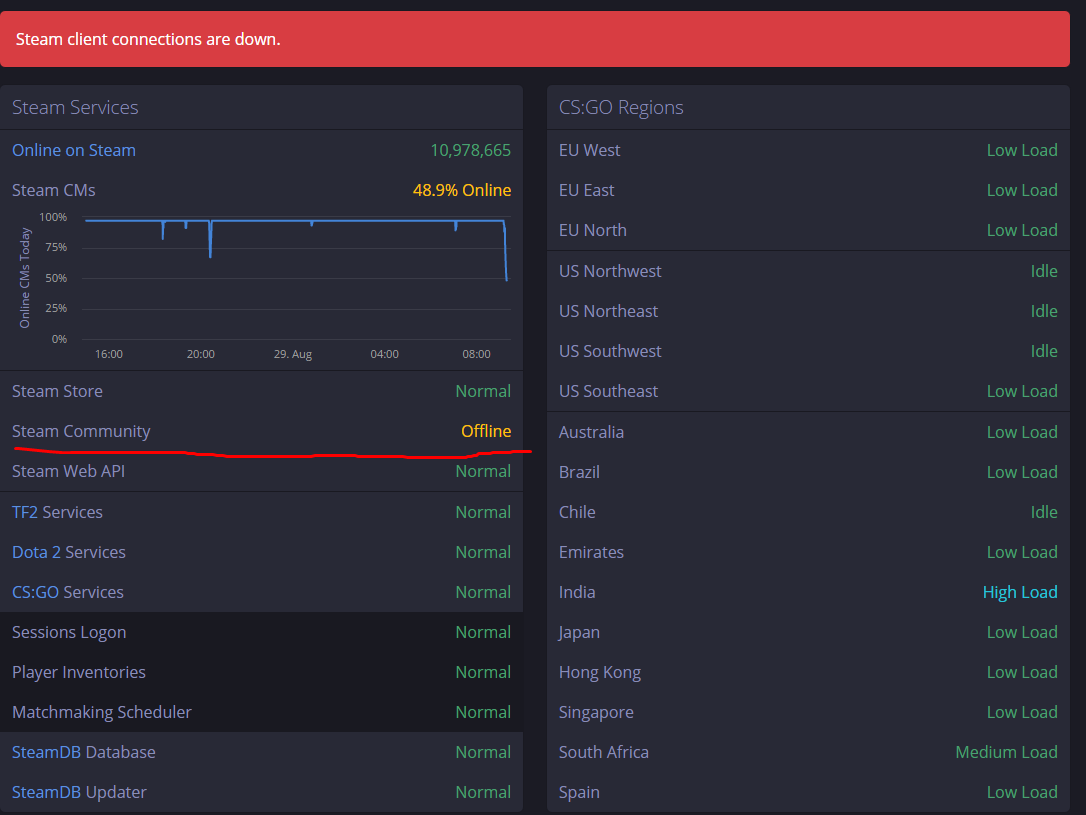The image size is (1086, 815).
Task: Click the Japan region row
Action: coord(808,633)
